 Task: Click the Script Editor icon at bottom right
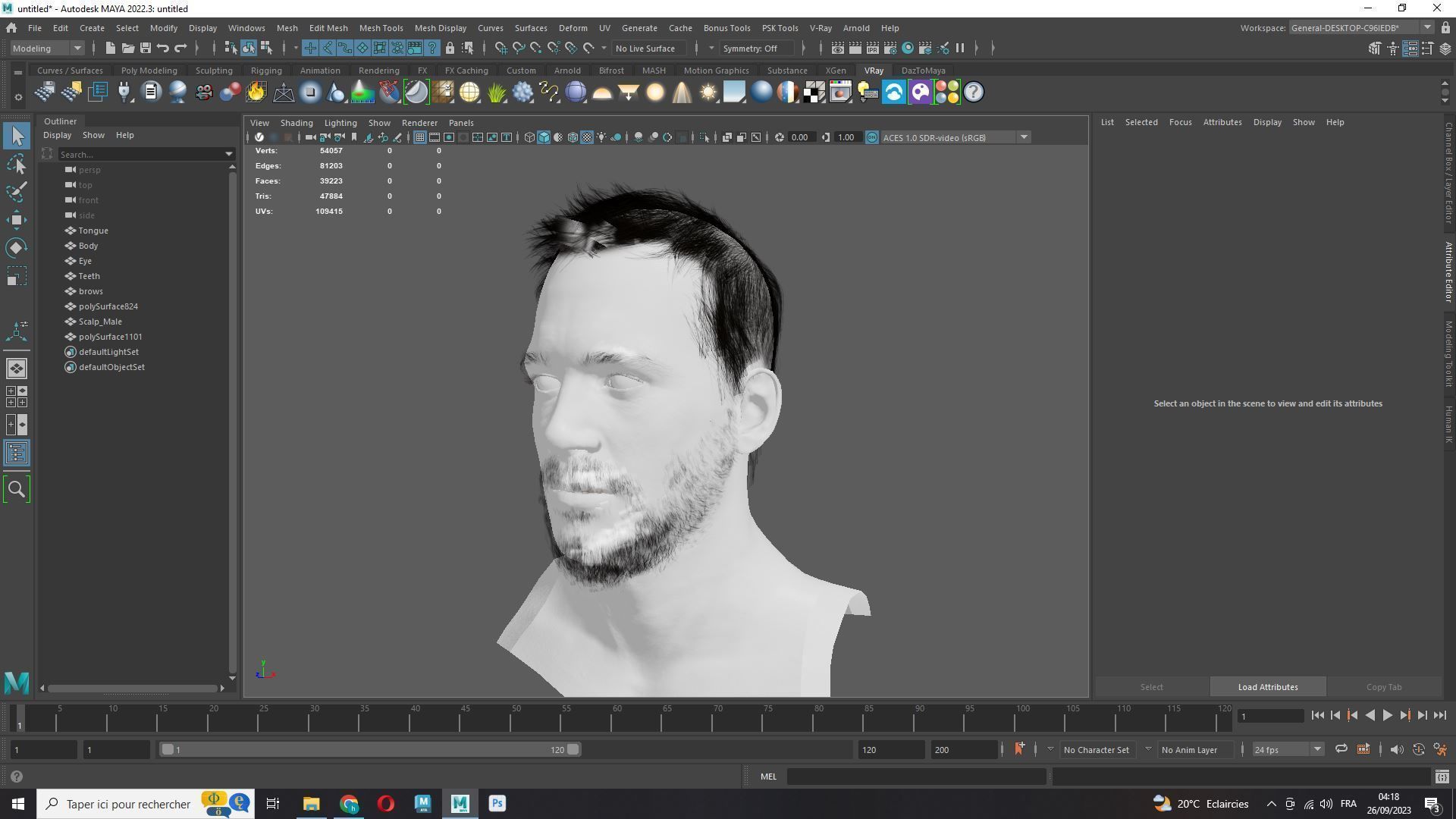point(1442,777)
